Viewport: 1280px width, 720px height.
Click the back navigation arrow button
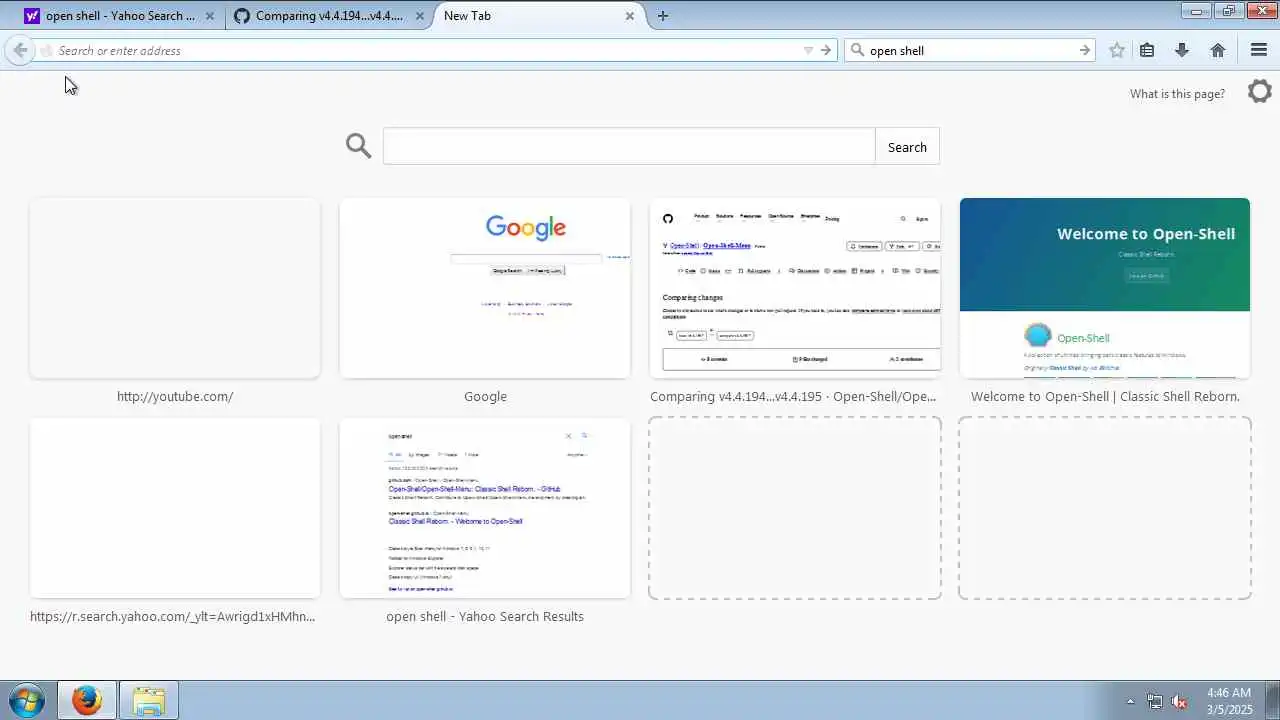tap(20, 50)
